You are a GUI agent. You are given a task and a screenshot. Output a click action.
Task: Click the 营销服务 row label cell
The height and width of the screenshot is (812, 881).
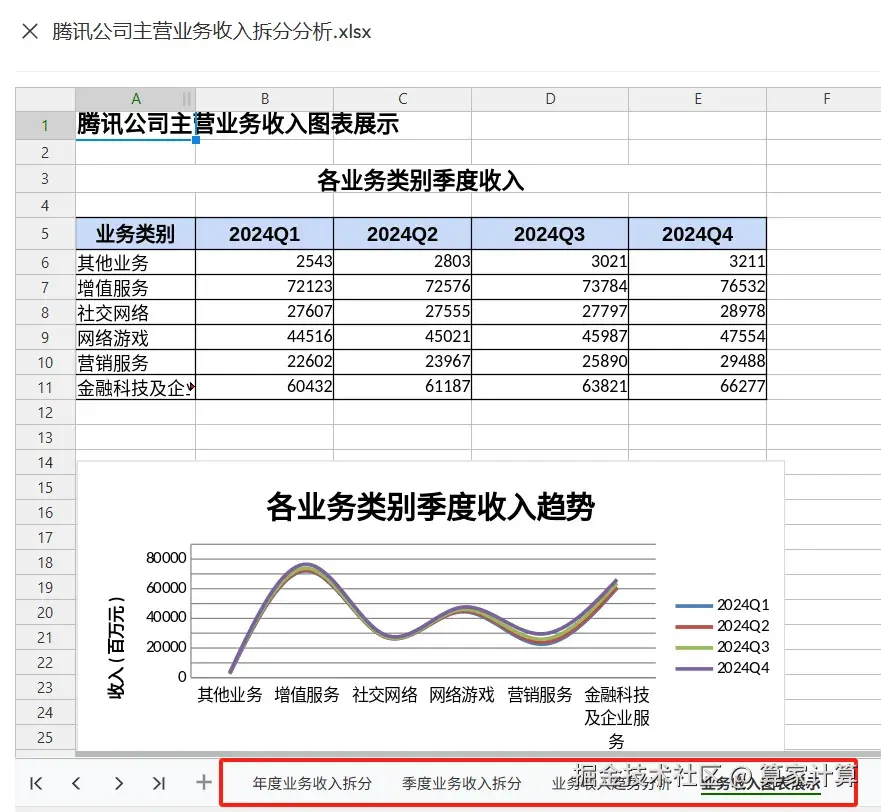point(135,362)
